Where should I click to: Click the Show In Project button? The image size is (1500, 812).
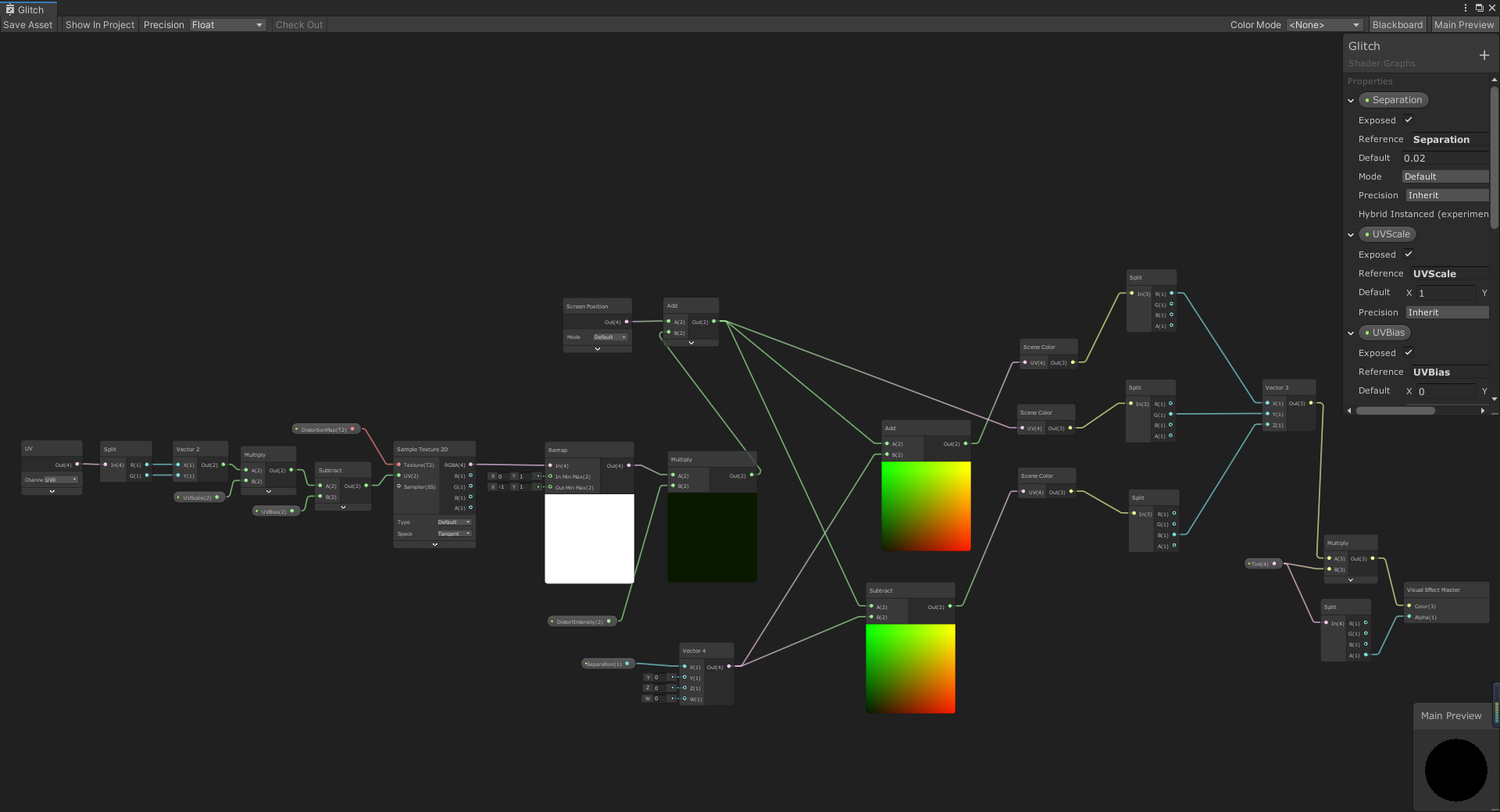pyautogui.click(x=99, y=24)
